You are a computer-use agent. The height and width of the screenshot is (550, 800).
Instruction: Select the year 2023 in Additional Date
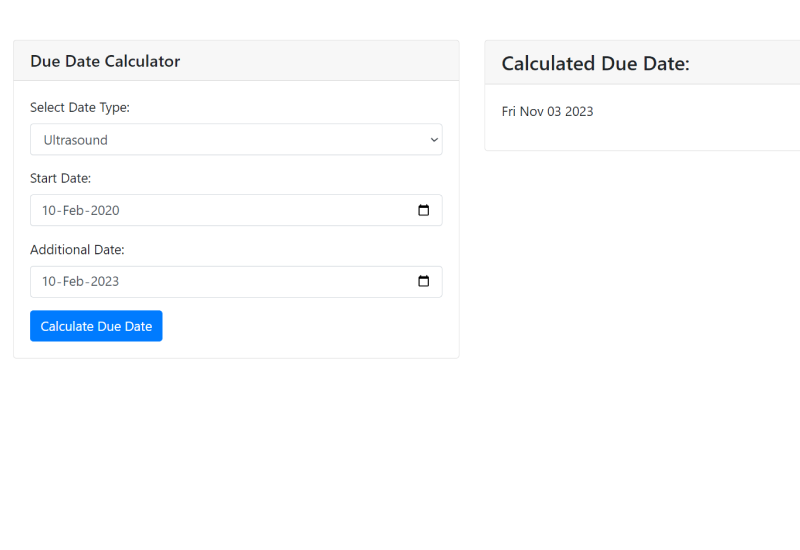106,281
